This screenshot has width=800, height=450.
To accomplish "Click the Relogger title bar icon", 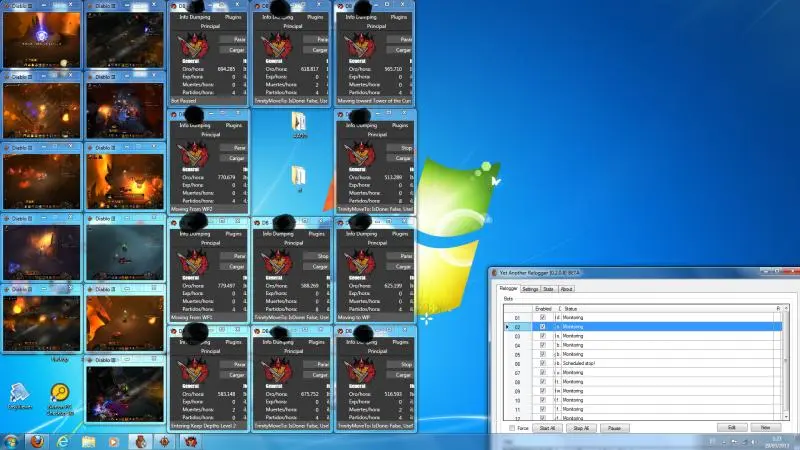I will [494, 273].
